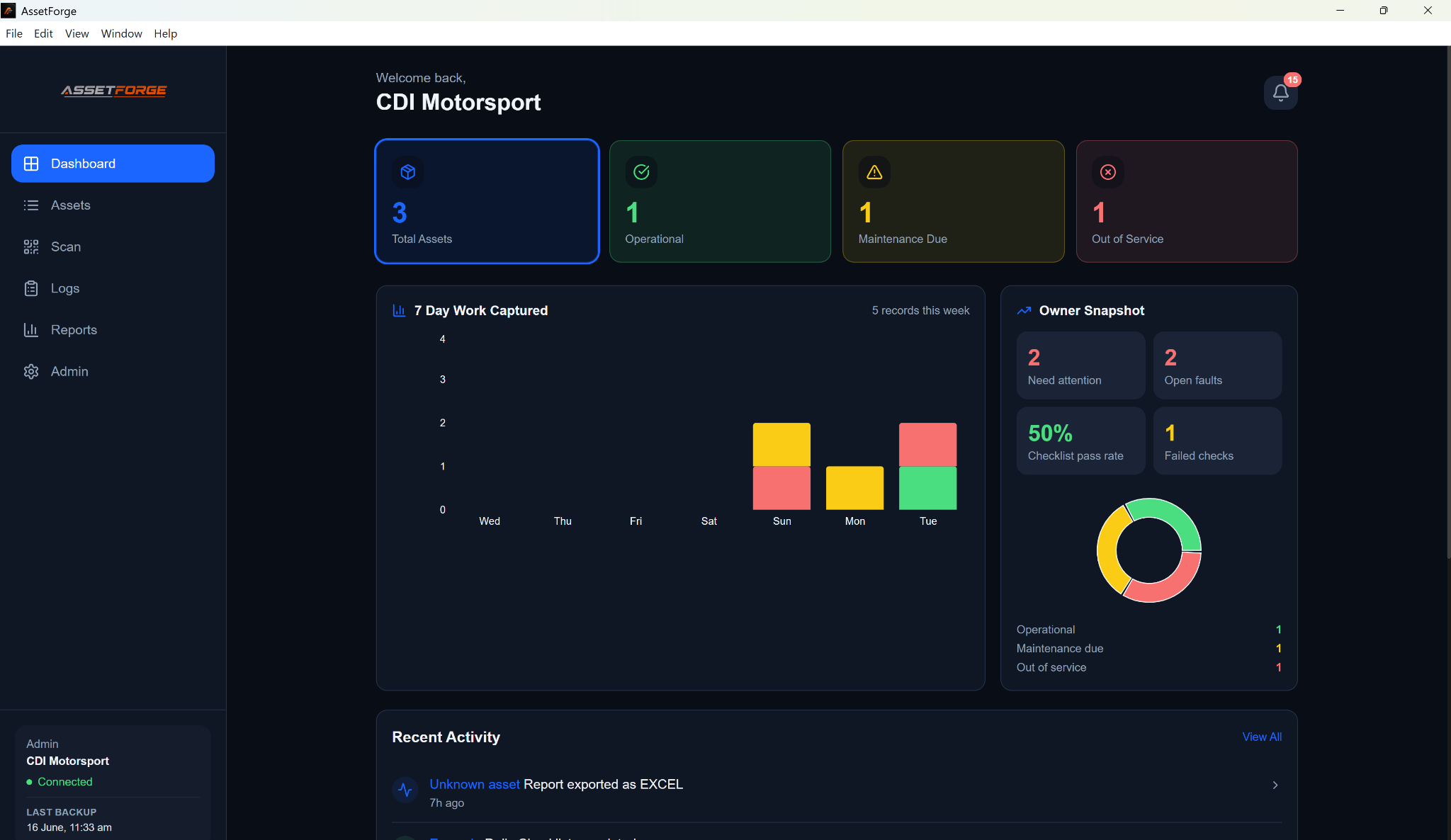The image size is (1451, 840).
Task: Open the Failed checks tile
Action: 1217,441
